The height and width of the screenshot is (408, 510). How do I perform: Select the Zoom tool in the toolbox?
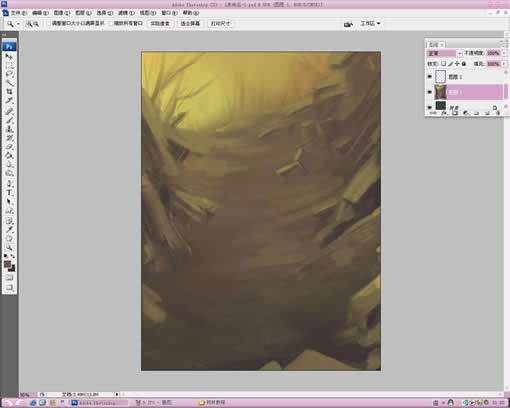(x=9, y=247)
